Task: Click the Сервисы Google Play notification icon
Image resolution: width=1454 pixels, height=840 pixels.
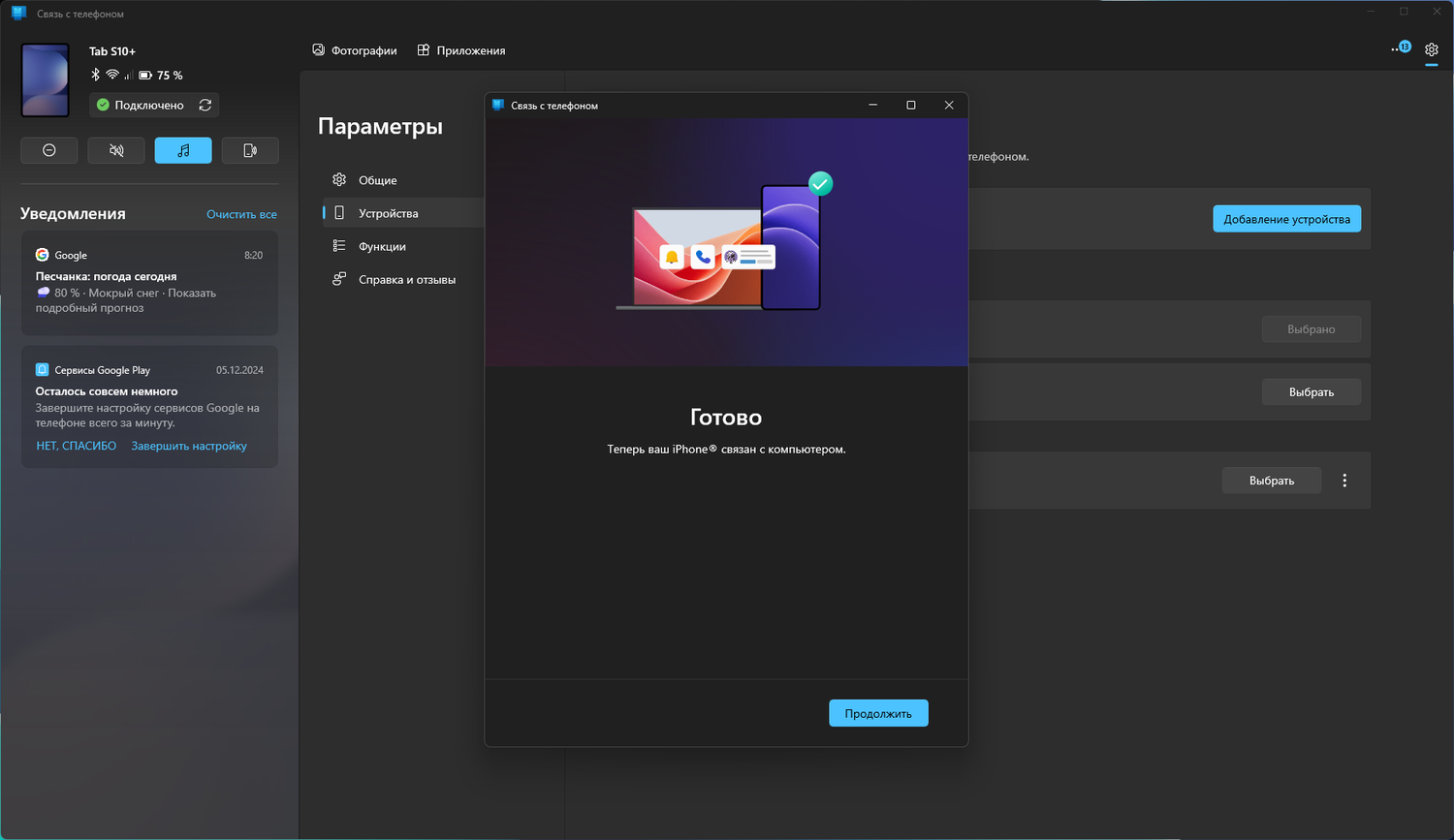Action: (42, 369)
